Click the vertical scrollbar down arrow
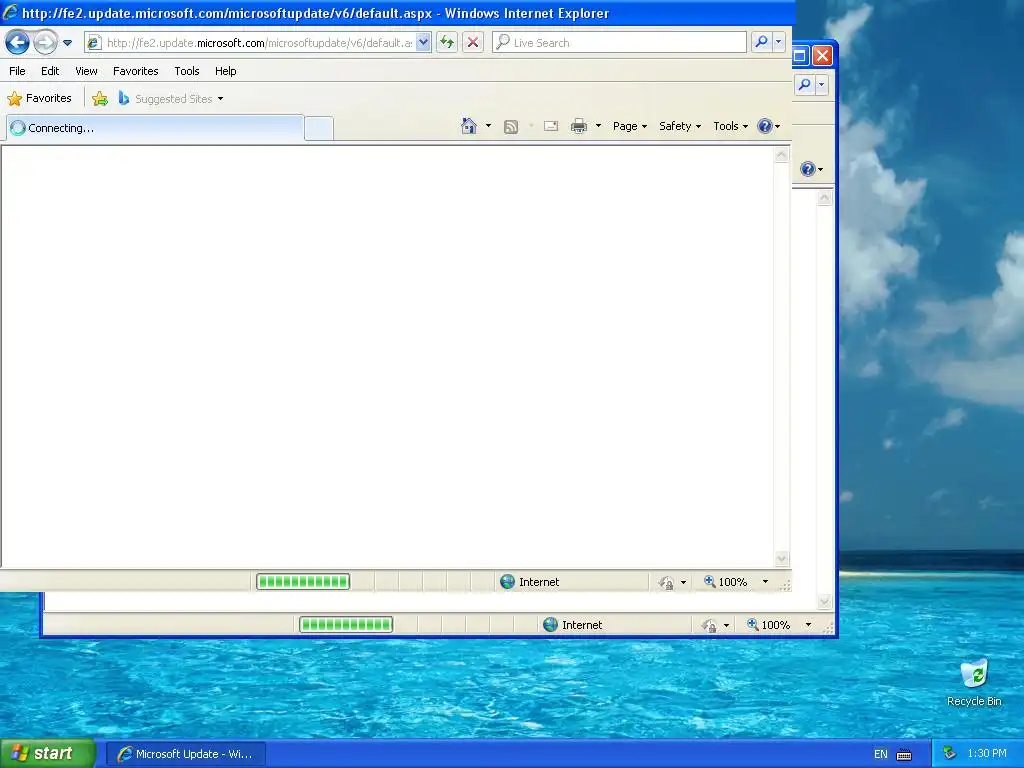The width and height of the screenshot is (1024, 768). point(782,559)
